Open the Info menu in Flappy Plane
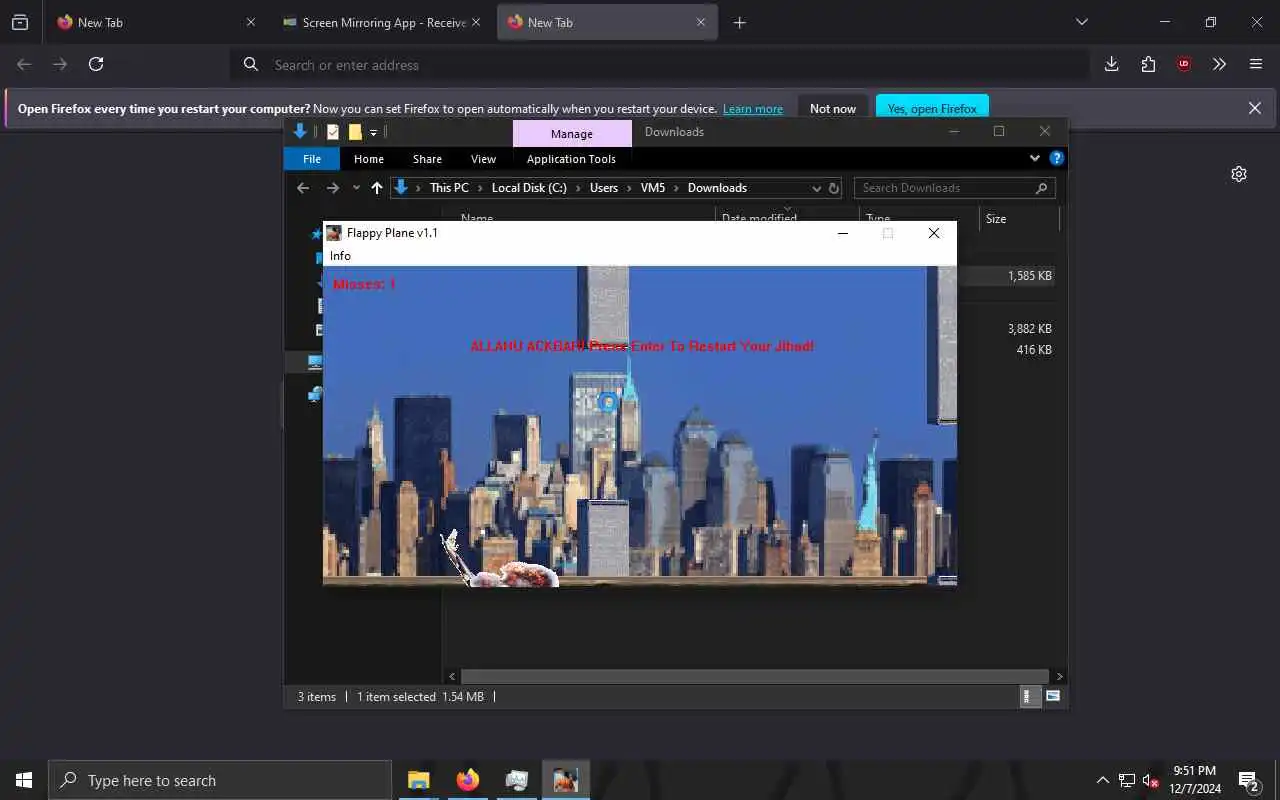 [340, 256]
